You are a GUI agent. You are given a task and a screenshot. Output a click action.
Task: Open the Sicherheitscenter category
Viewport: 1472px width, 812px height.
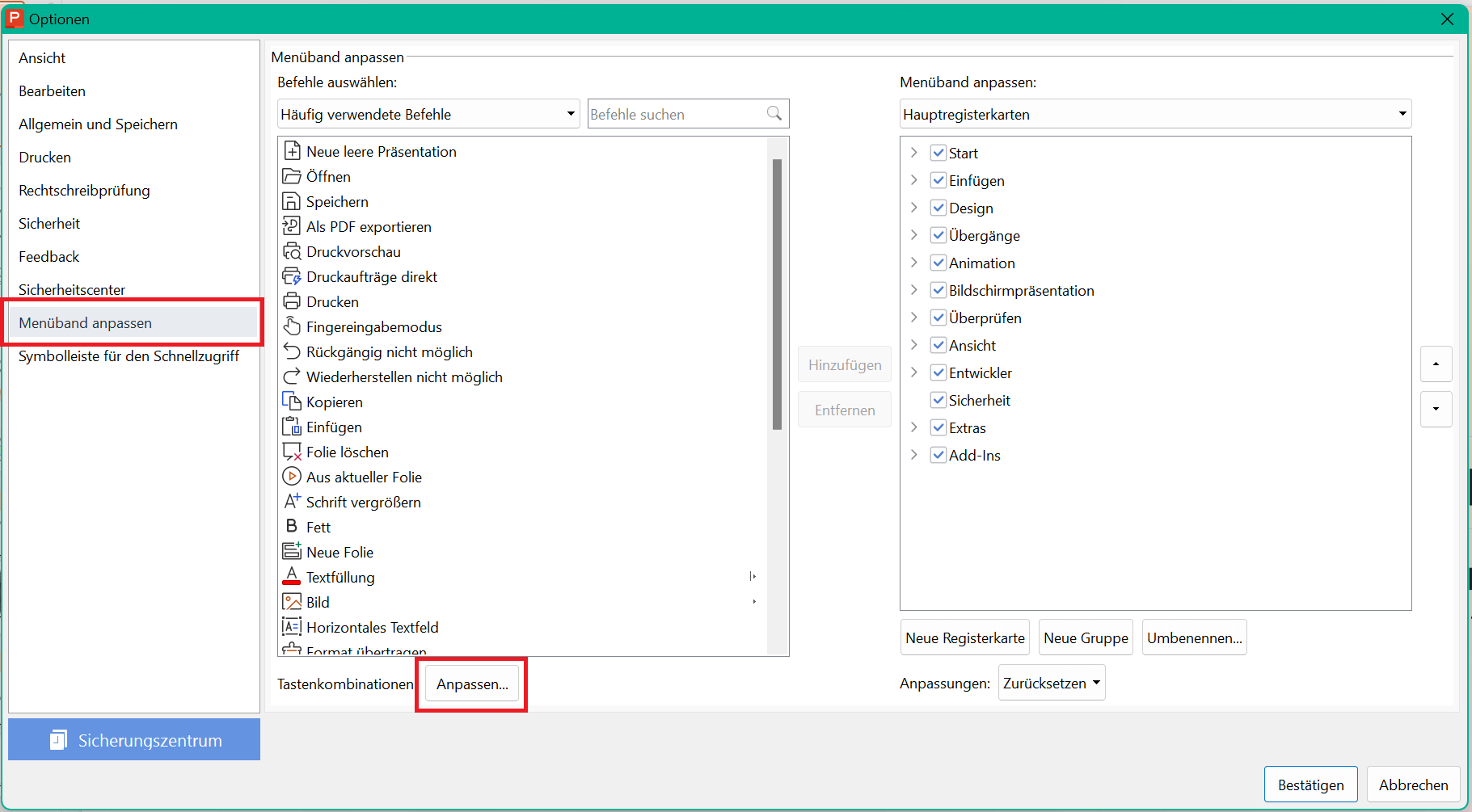[133, 289]
